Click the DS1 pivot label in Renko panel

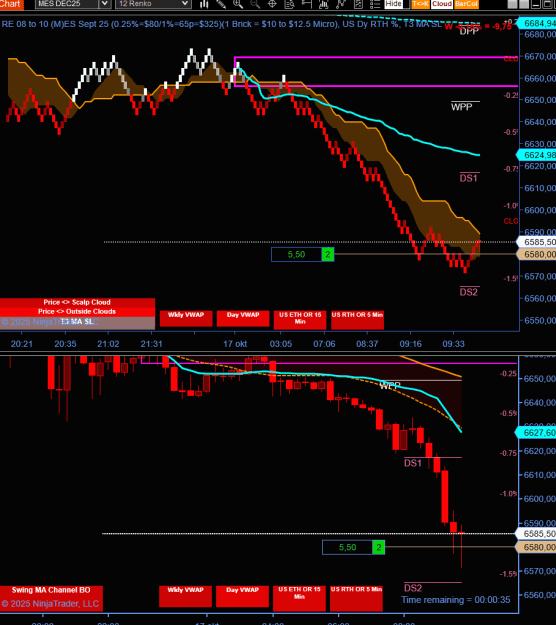pos(468,178)
